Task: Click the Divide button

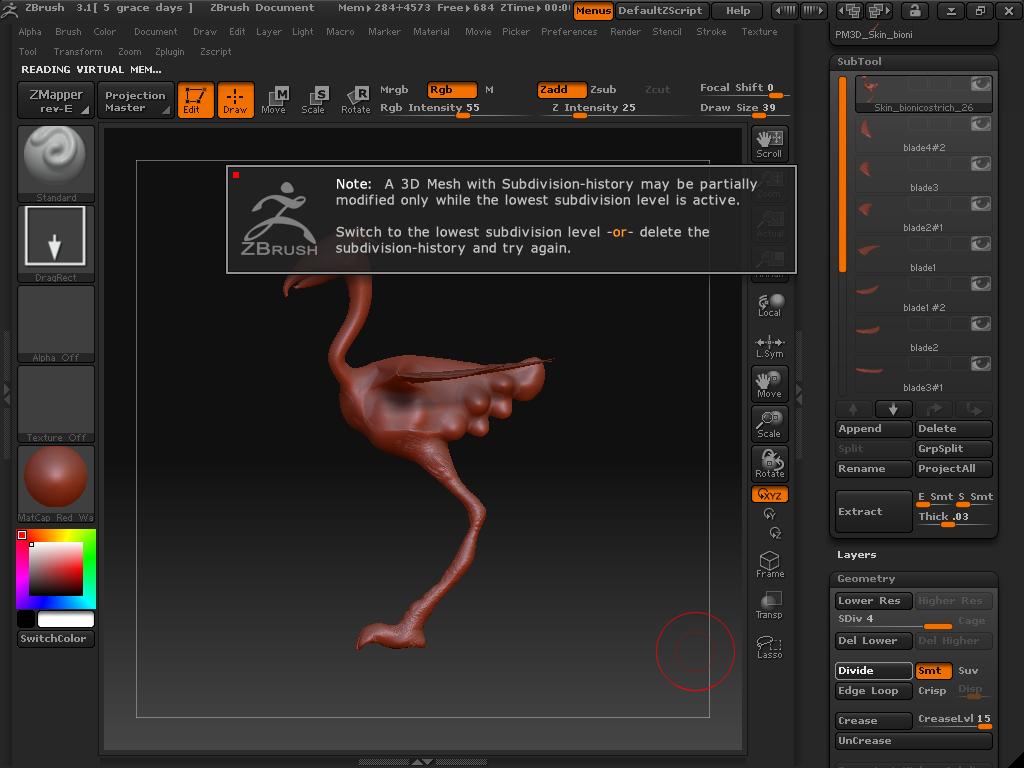Action: [x=873, y=671]
